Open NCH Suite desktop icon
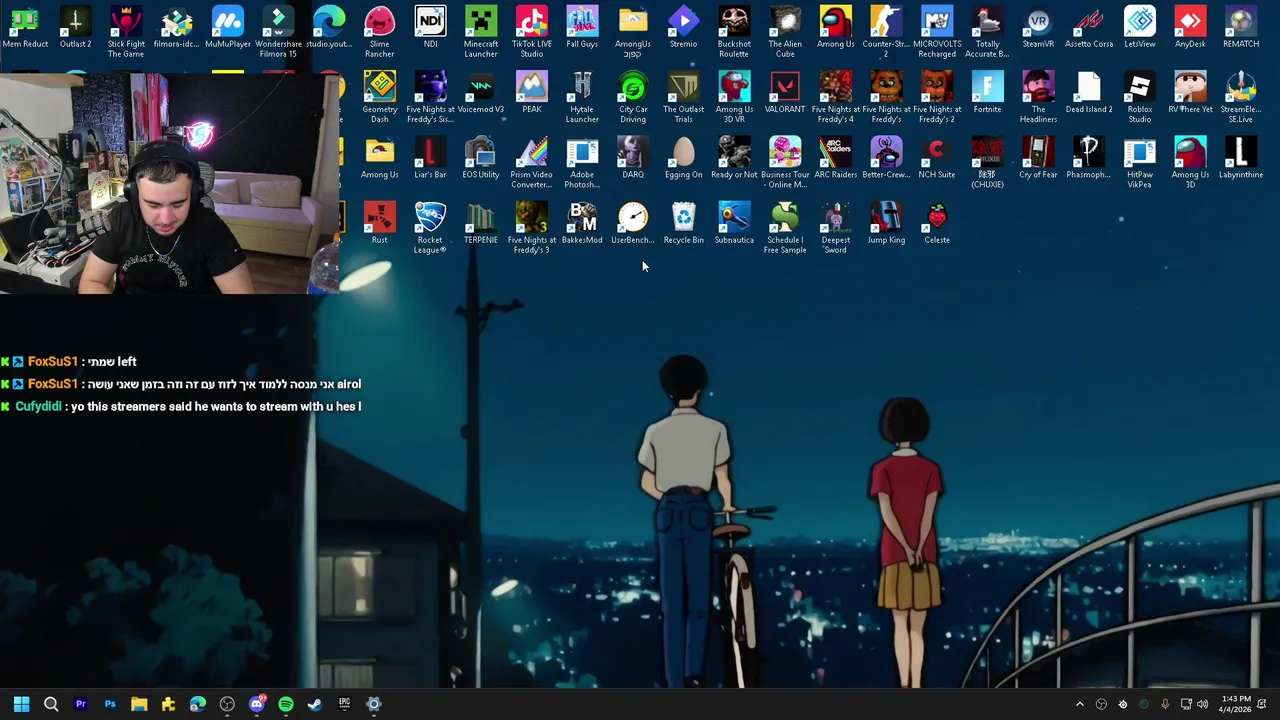Viewport: 1280px width, 720px height. pos(937,158)
